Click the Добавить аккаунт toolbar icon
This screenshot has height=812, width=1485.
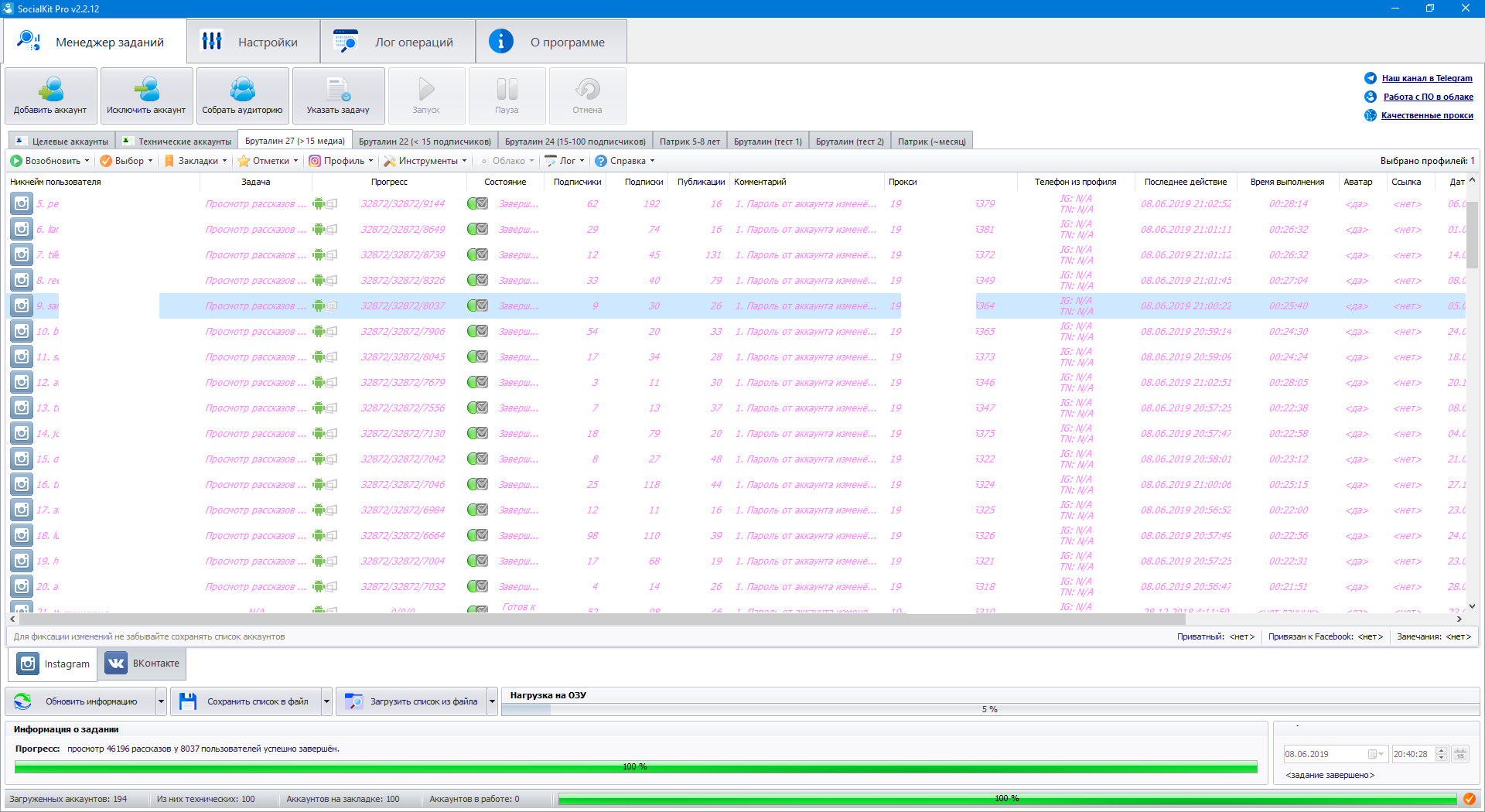click(51, 90)
